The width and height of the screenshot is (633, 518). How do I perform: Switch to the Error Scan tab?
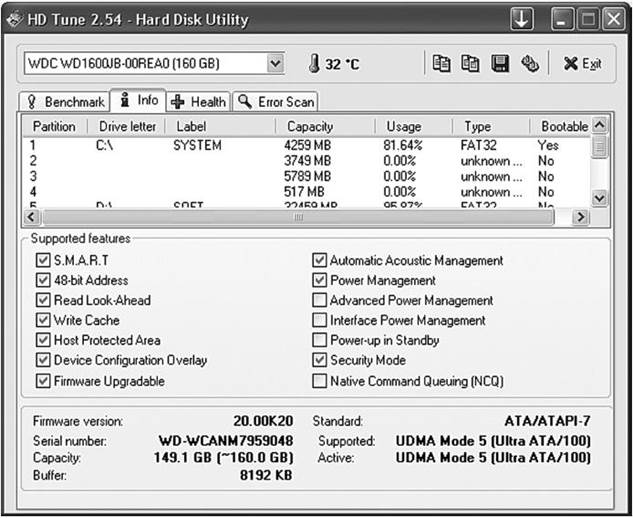coord(275,102)
